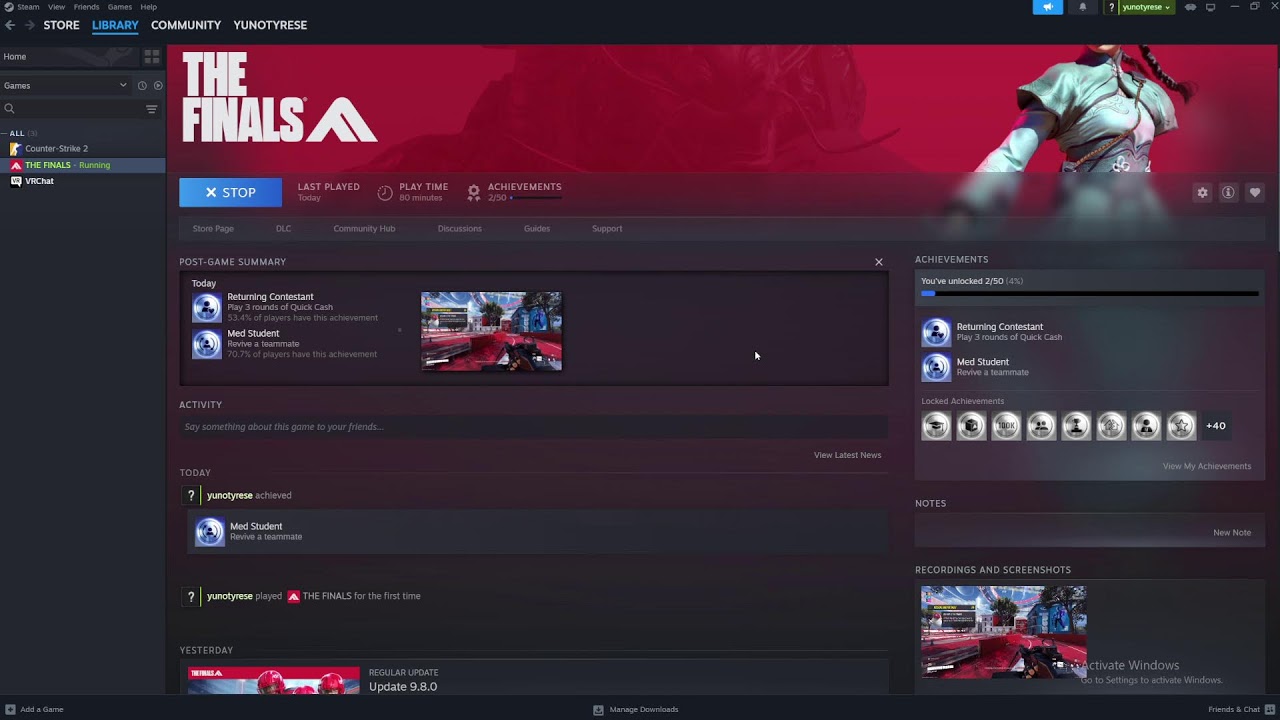
Task: Click View Latest News
Action: tap(847, 455)
